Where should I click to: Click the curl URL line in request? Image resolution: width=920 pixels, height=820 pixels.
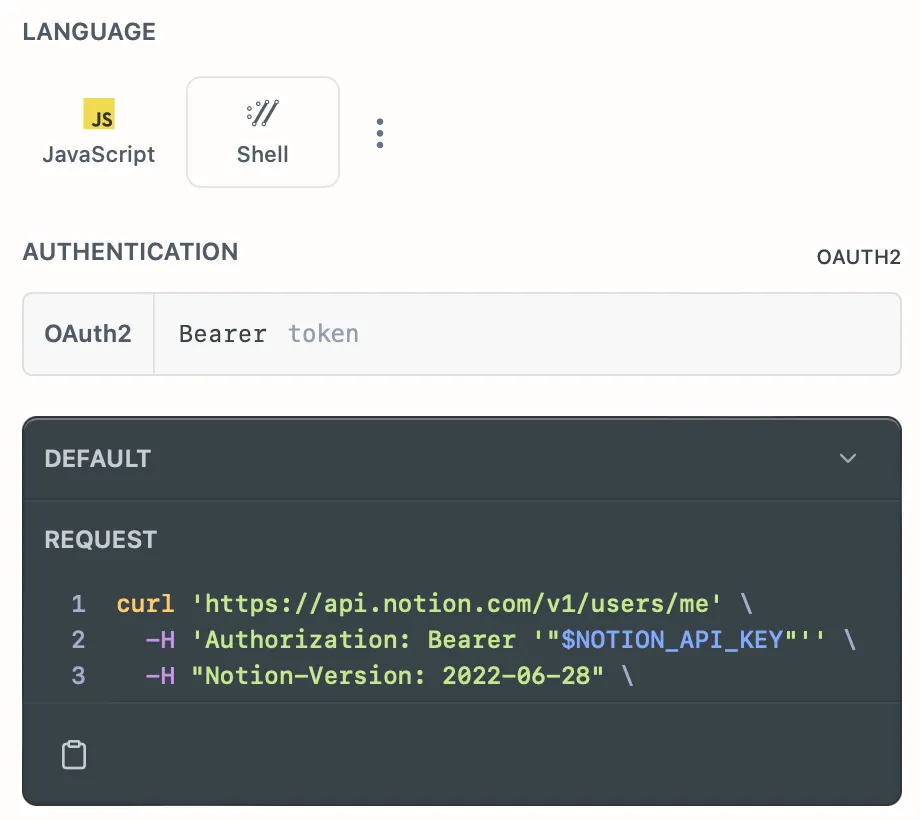[x=434, y=604]
